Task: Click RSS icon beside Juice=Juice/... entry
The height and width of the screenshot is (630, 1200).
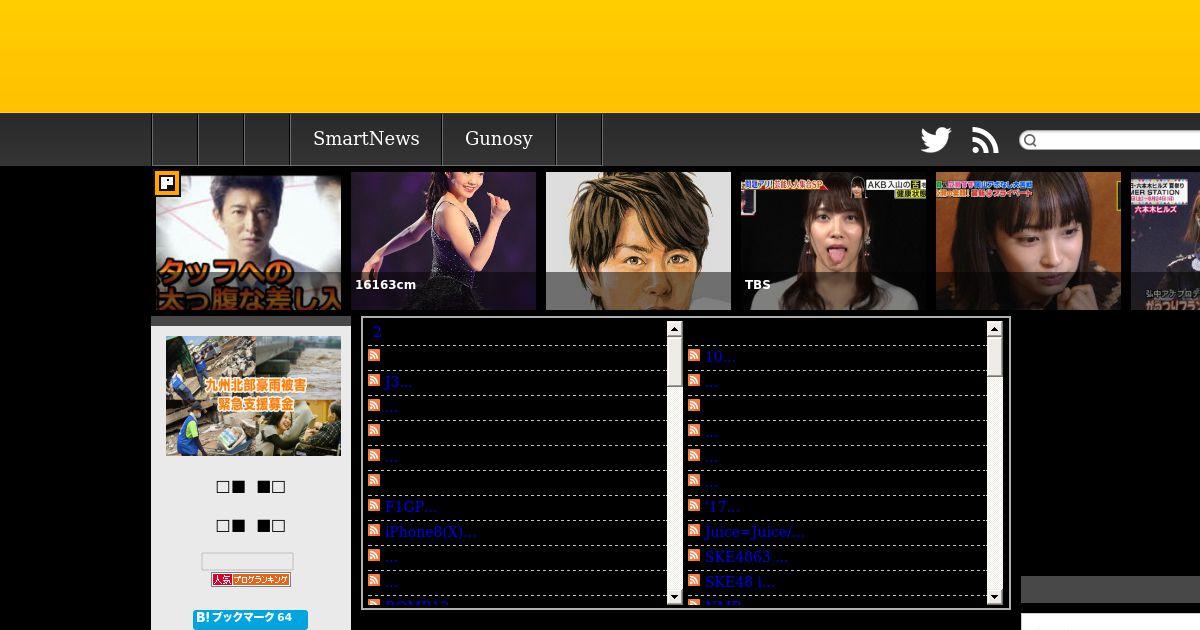Action: (x=694, y=530)
